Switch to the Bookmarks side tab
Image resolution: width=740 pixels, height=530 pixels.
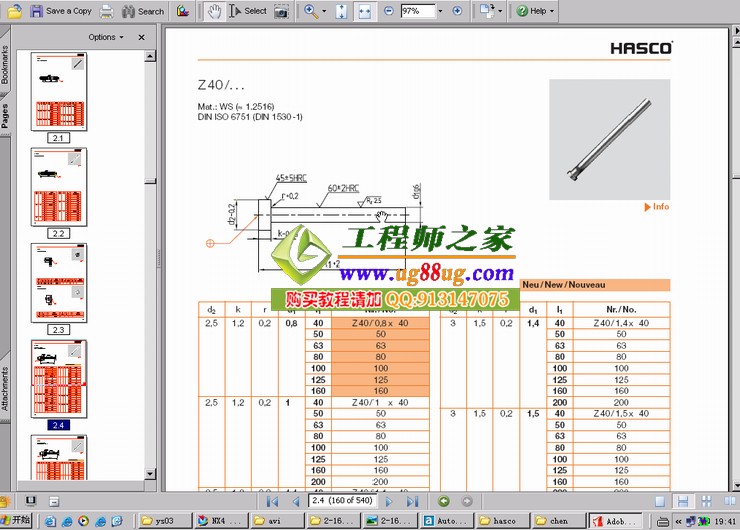(5, 63)
